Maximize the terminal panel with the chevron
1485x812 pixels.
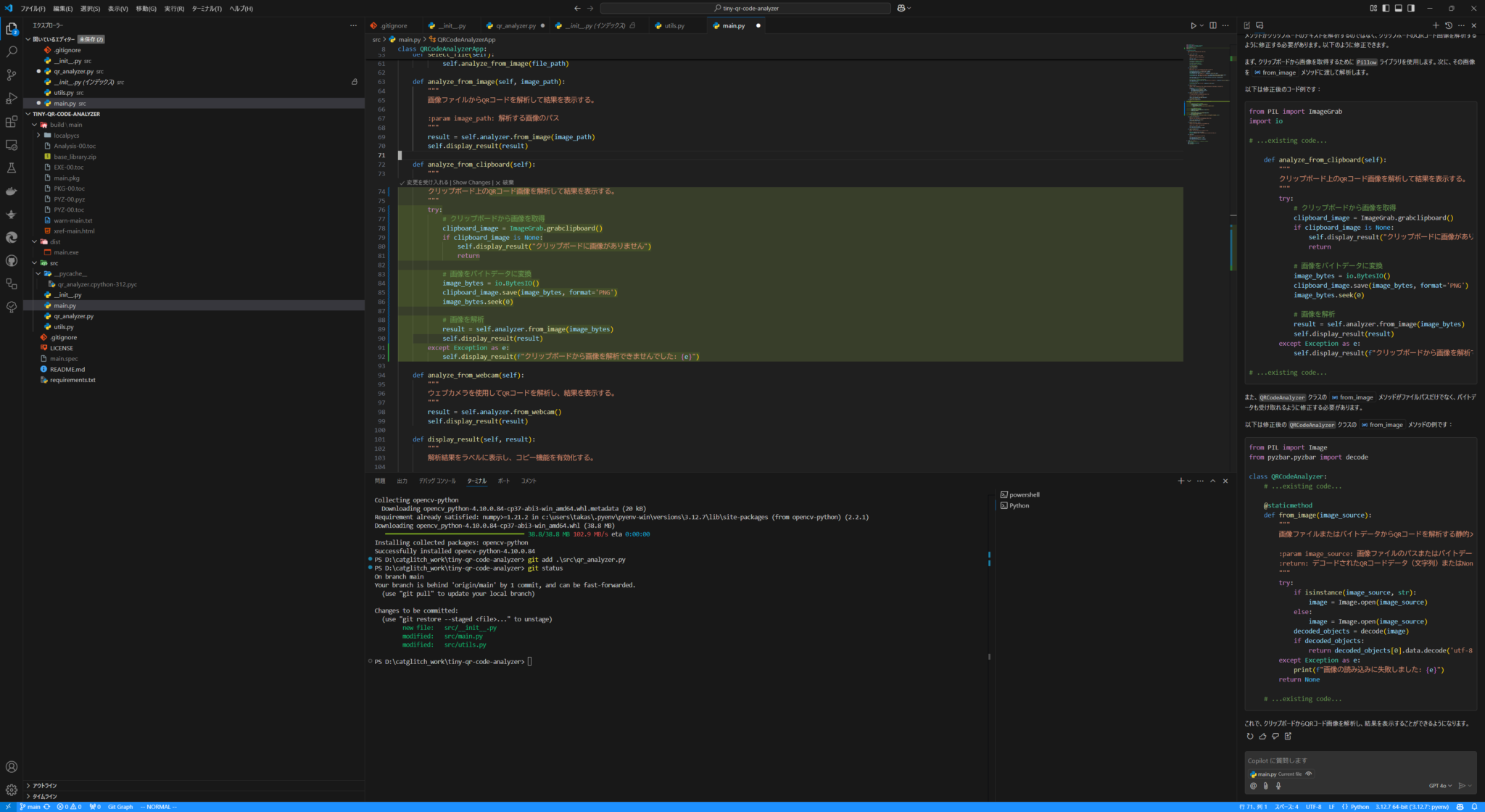[x=1212, y=481]
